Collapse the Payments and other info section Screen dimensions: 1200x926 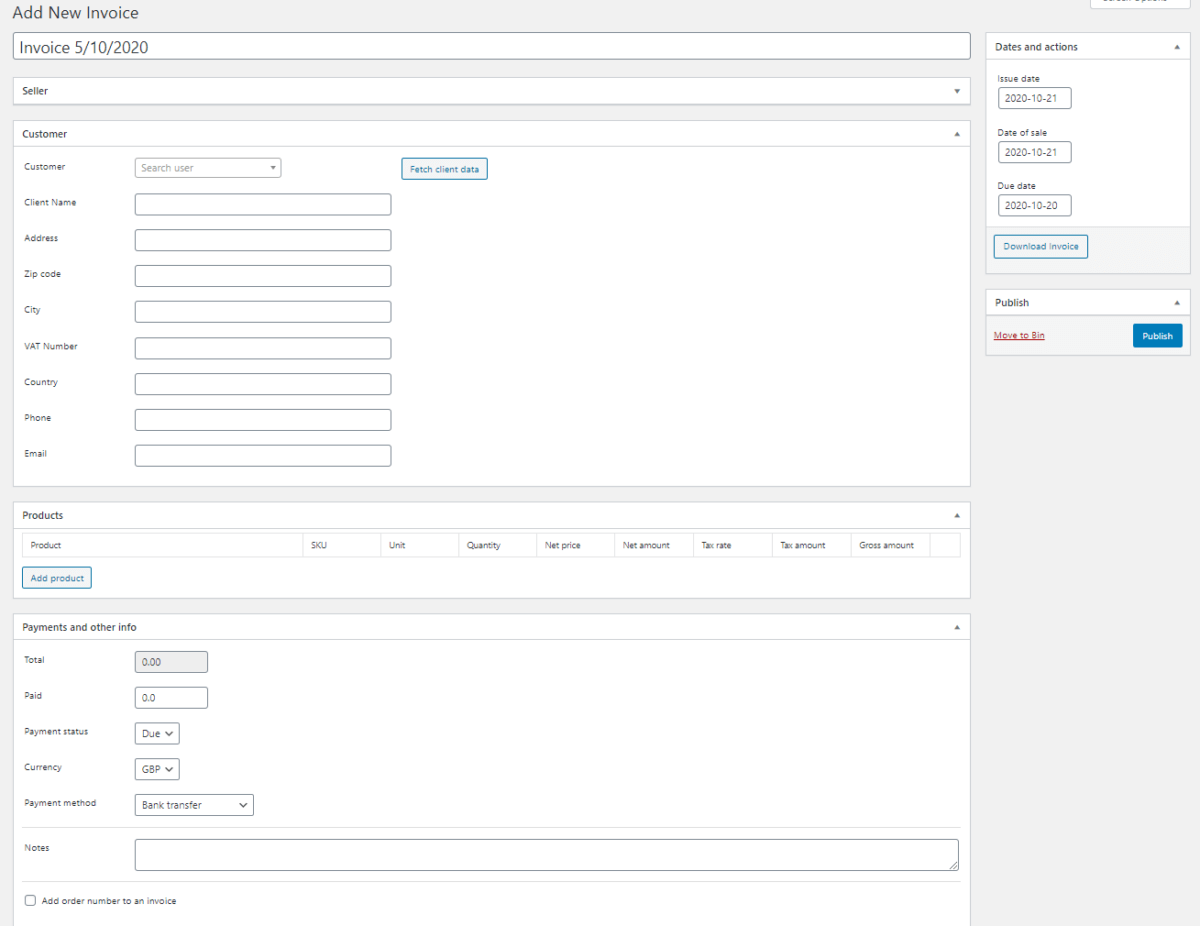coord(956,626)
